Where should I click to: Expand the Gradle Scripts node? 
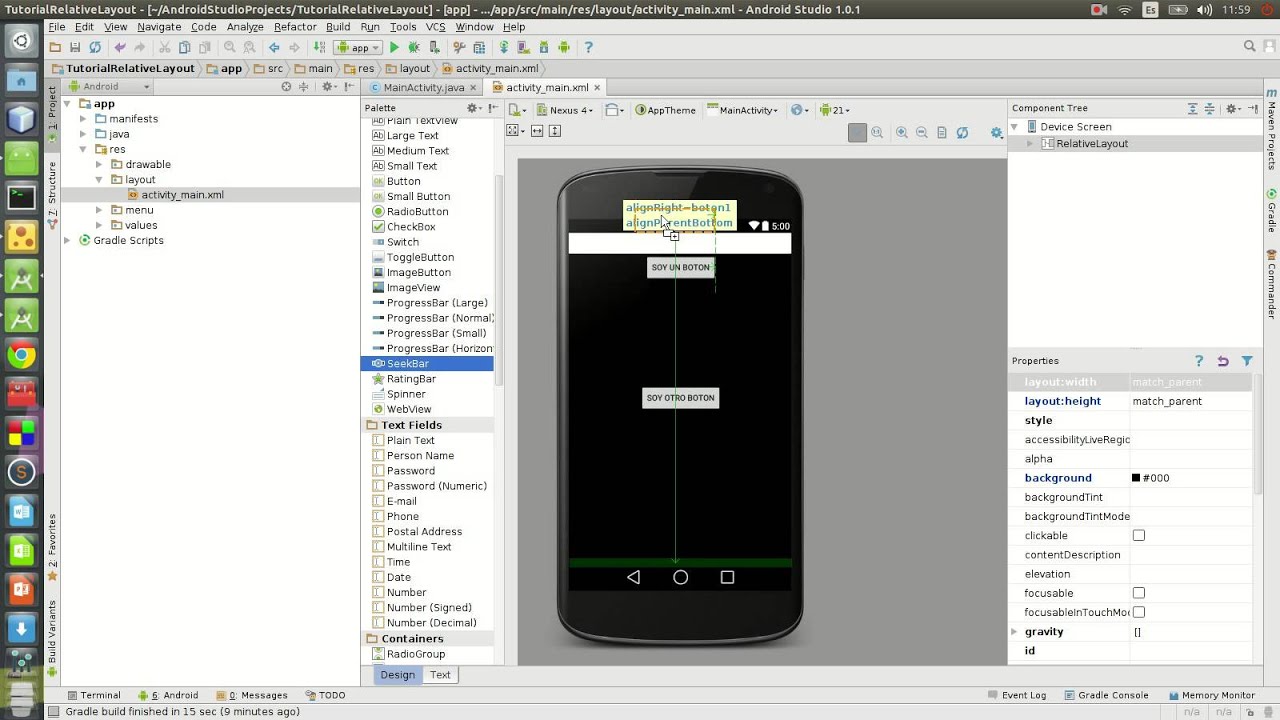(x=68, y=241)
